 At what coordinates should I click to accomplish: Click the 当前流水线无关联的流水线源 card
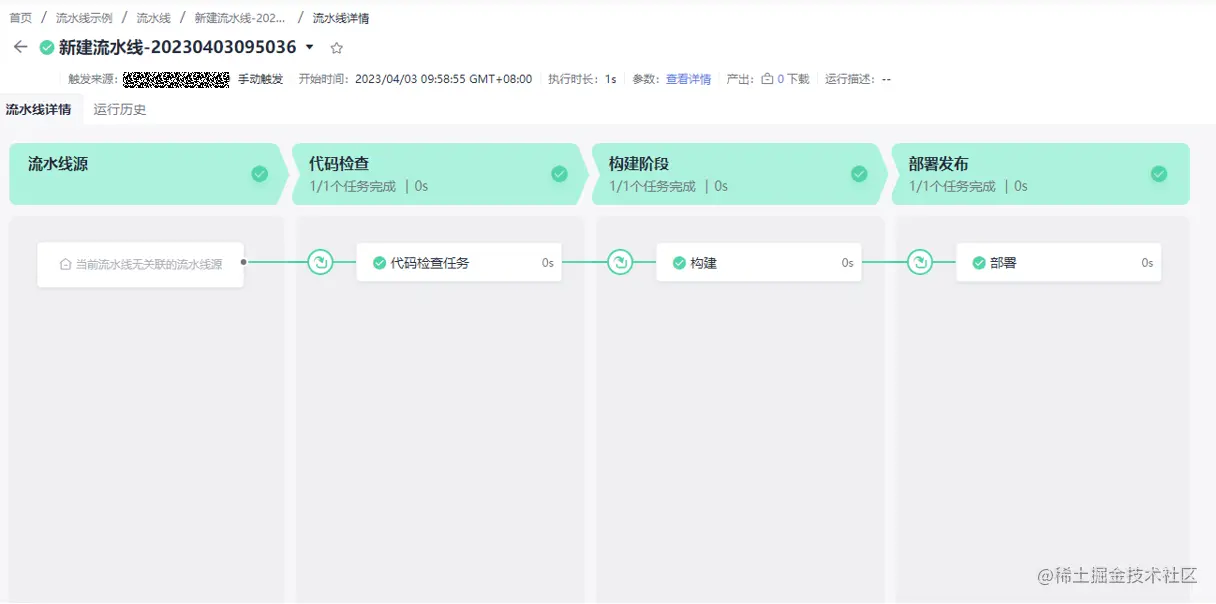tap(141, 265)
